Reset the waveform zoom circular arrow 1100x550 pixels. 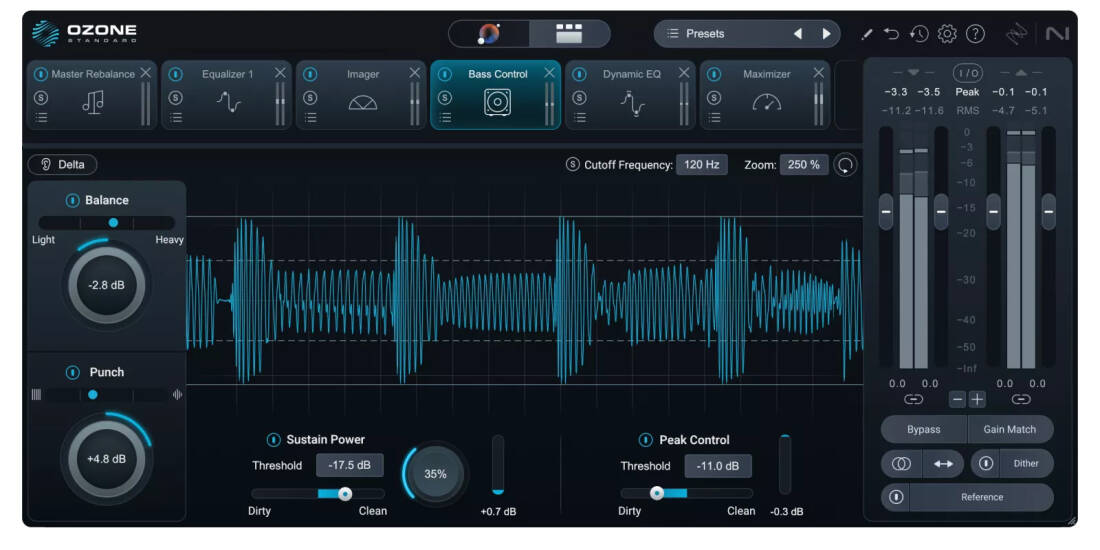point(846,165)
